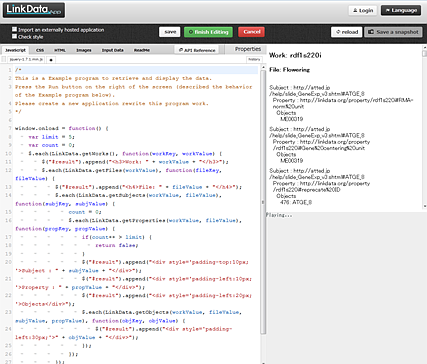427x364 pixels.
Task: Click the history button above the editor
Action: click(x=254, y=59)
